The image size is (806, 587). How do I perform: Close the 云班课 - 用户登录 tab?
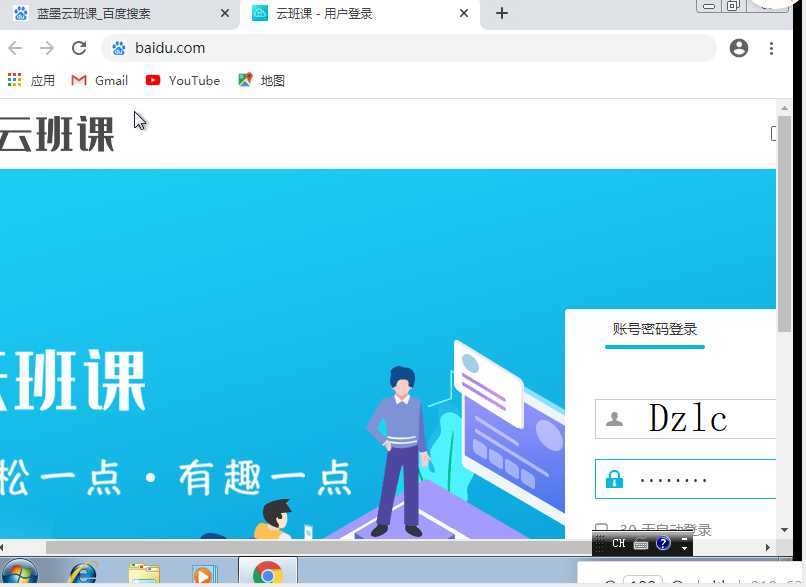coord(464,13)
